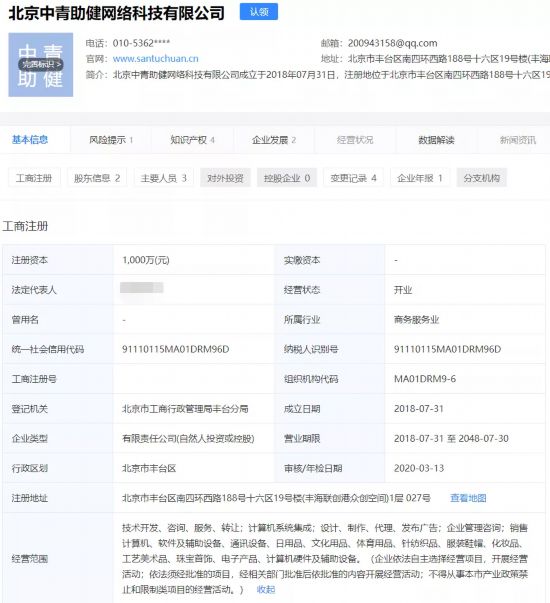Click the blurred legal representative name
Viewport: 550px width, 603px height.
coord(142,288)
